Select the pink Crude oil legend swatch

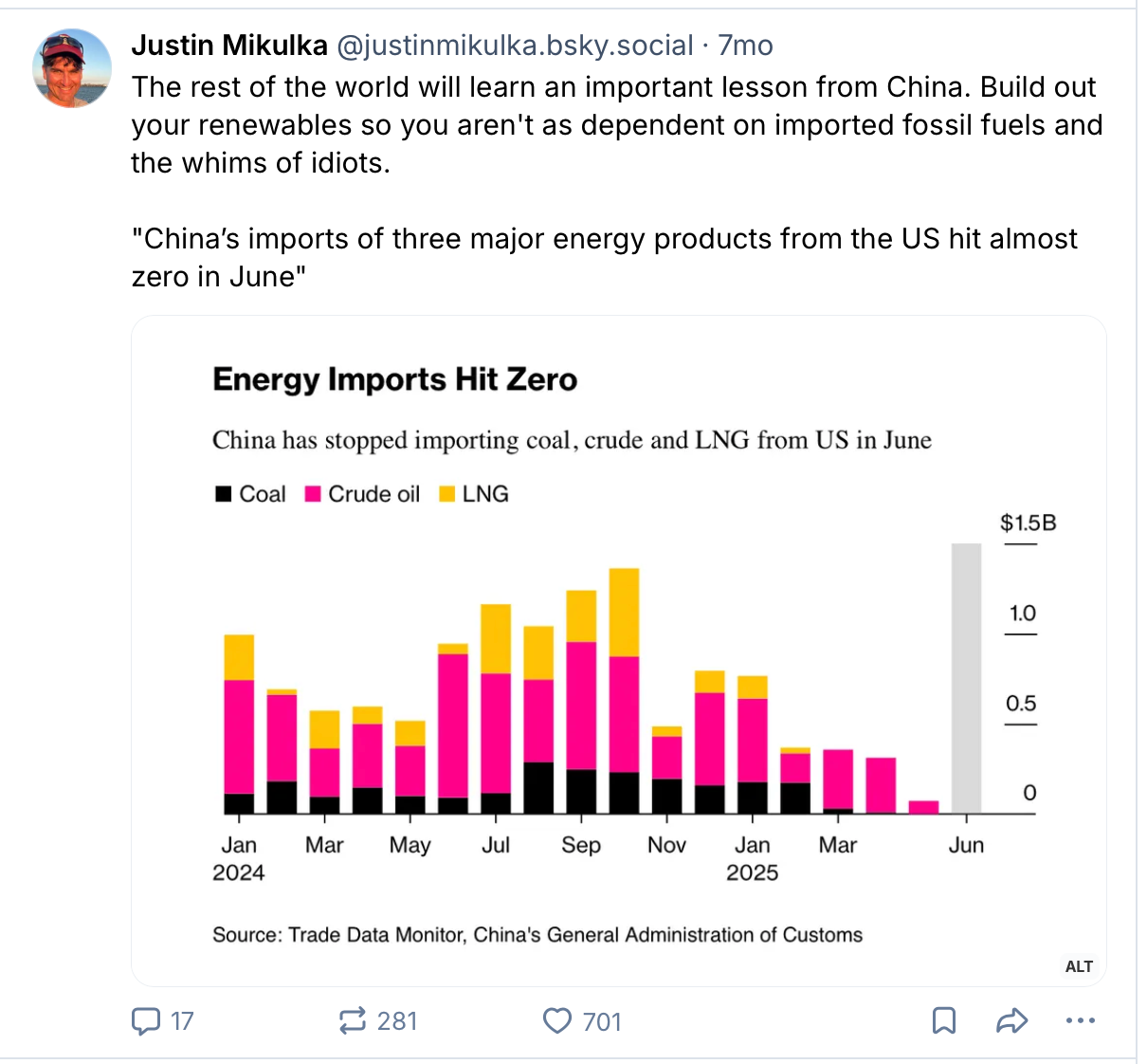[x=313, y=494]
